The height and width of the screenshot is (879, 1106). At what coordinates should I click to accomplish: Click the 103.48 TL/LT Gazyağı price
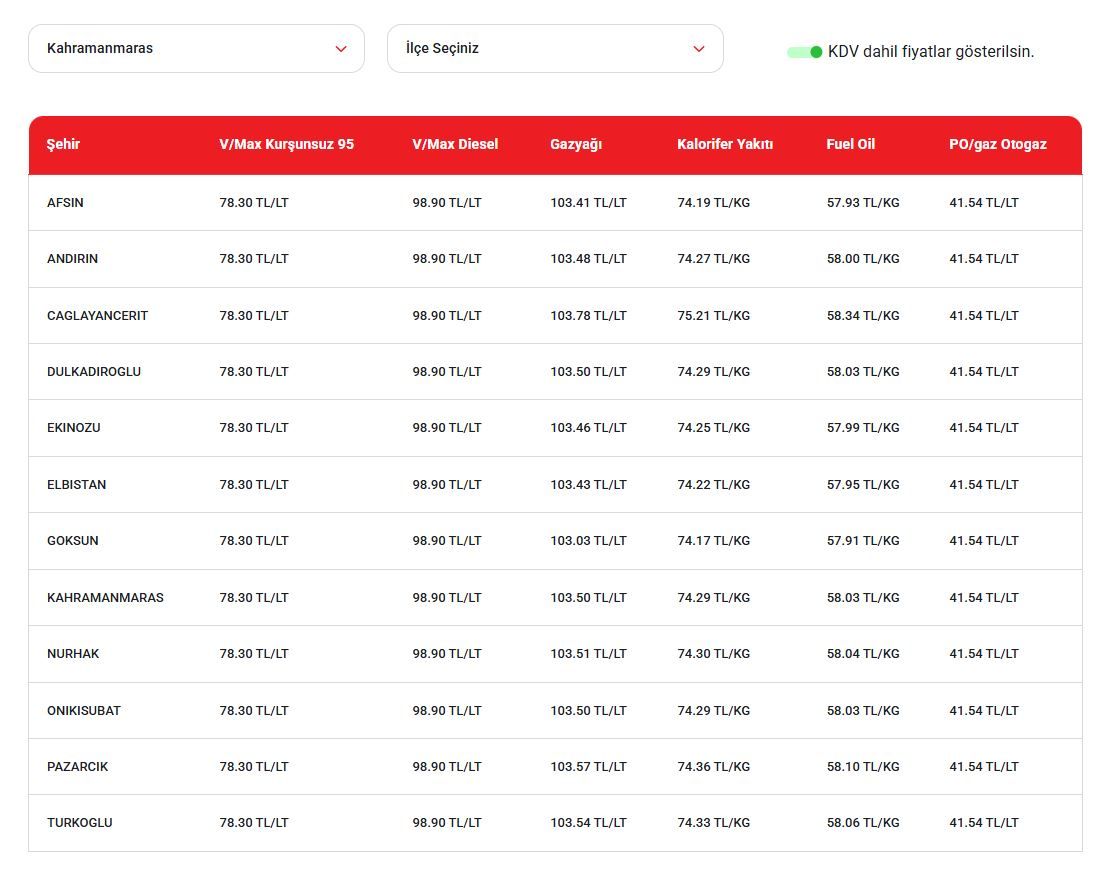pyautogui.click(x=588, y=259)
